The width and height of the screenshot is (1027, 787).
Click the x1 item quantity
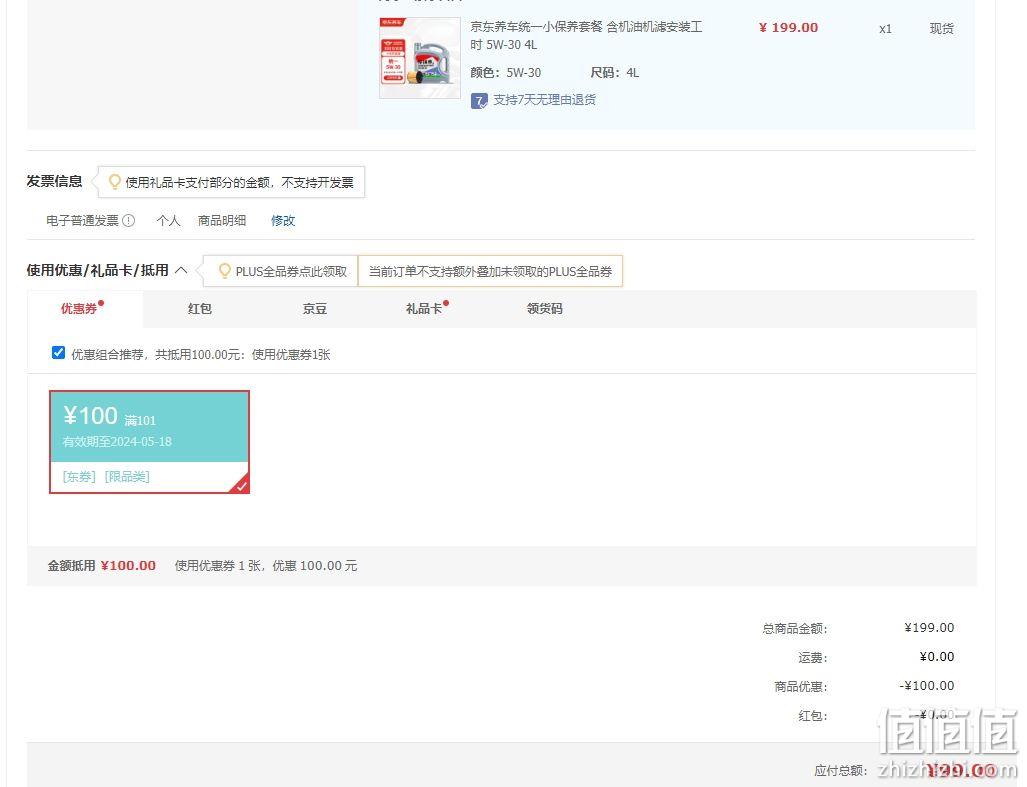[x=885, y=29]
